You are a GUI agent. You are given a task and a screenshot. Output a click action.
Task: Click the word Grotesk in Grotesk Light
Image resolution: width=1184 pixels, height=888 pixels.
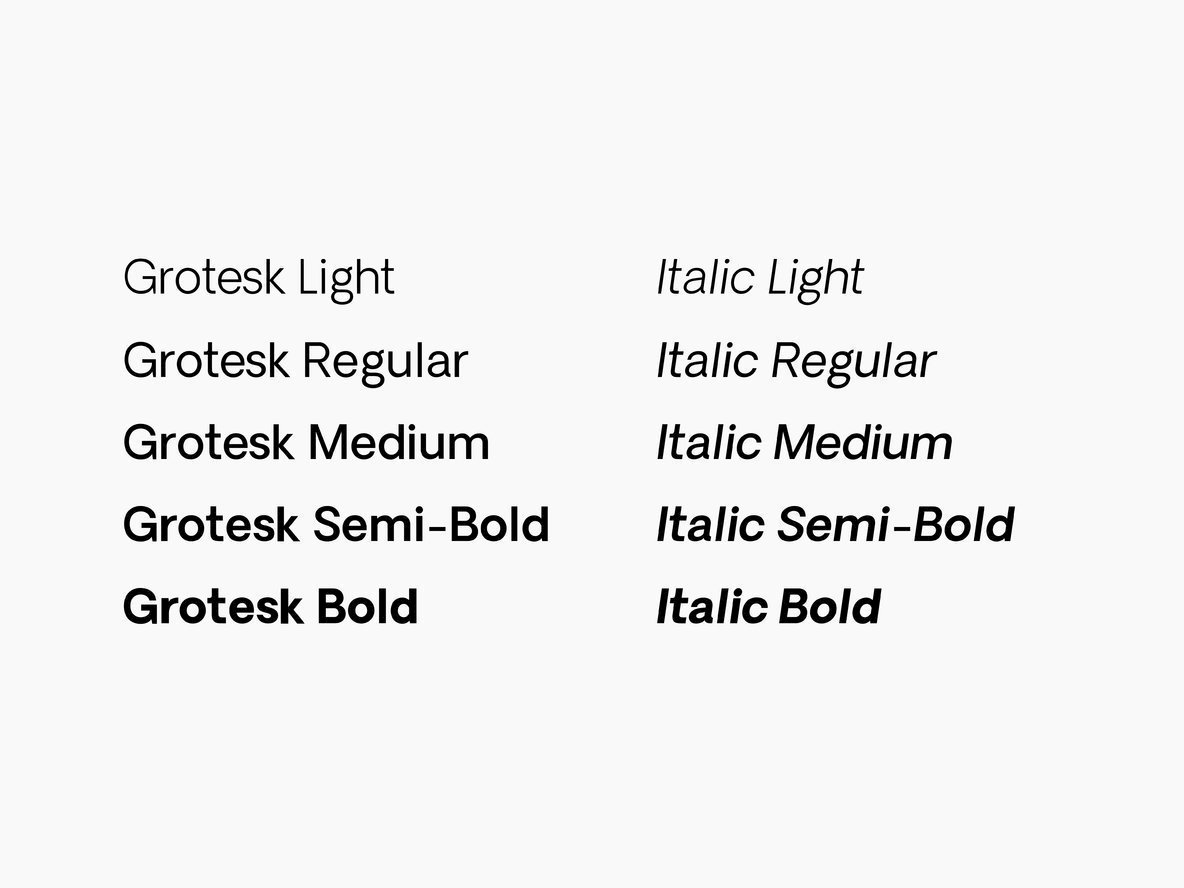(x=203, y=278)
